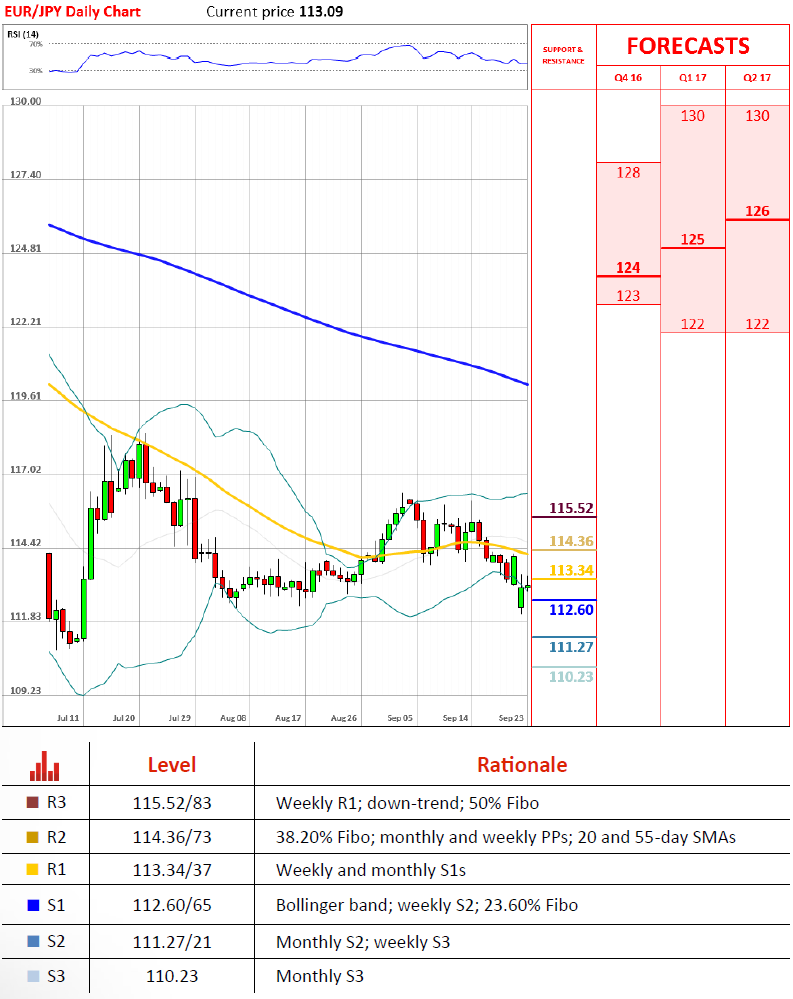Switch to the Q2 17 forecast column
The image size is (793, 999).
[x=757, y=77]
